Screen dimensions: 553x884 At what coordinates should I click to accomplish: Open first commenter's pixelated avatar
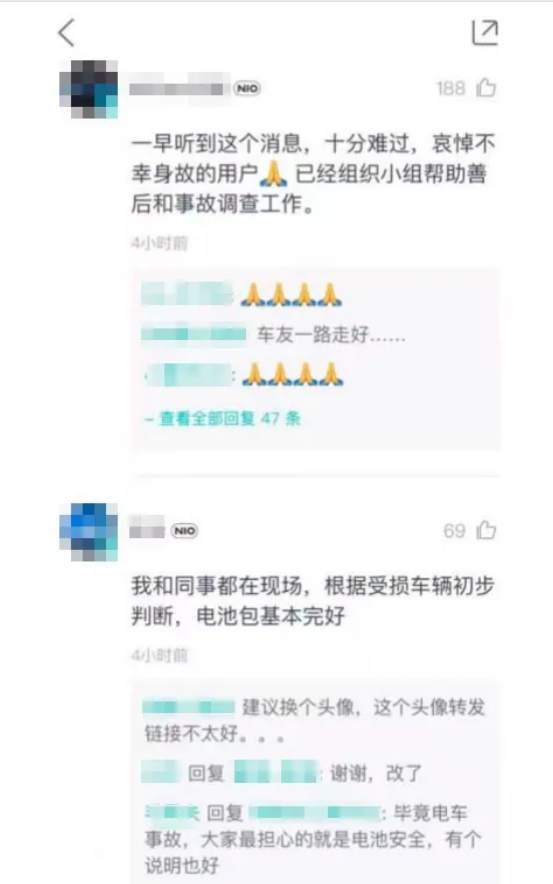point(89,89)
